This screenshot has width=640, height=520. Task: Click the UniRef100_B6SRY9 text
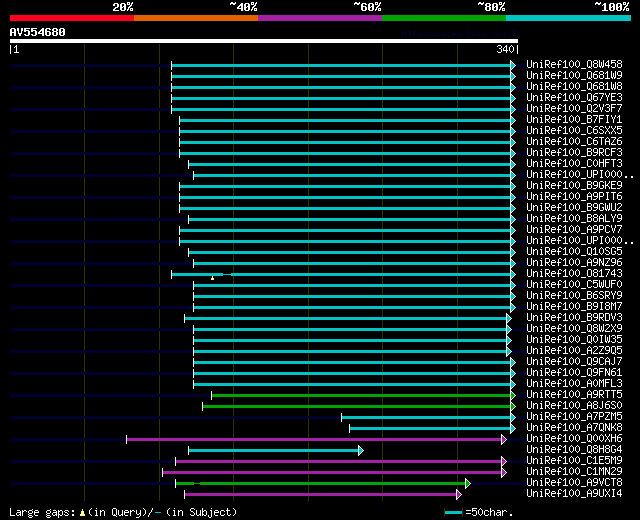[574, 296]
